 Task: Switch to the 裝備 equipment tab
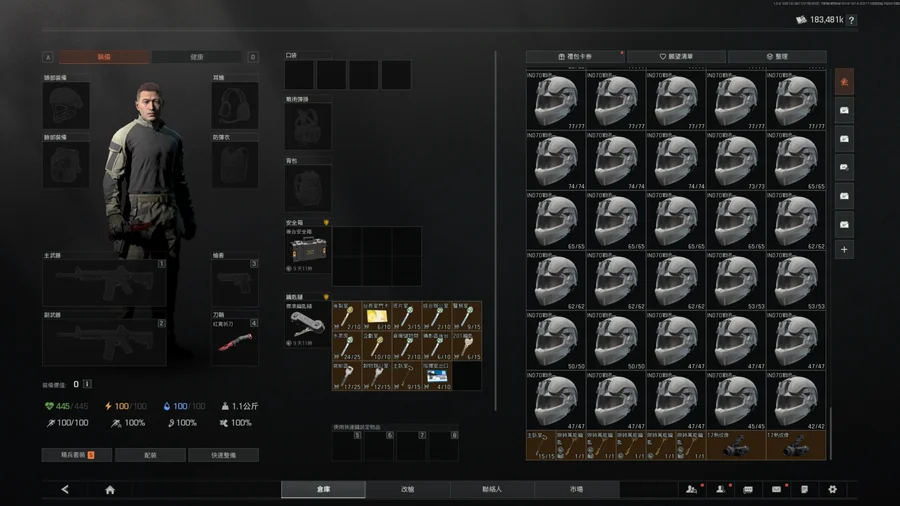point(104,57)
